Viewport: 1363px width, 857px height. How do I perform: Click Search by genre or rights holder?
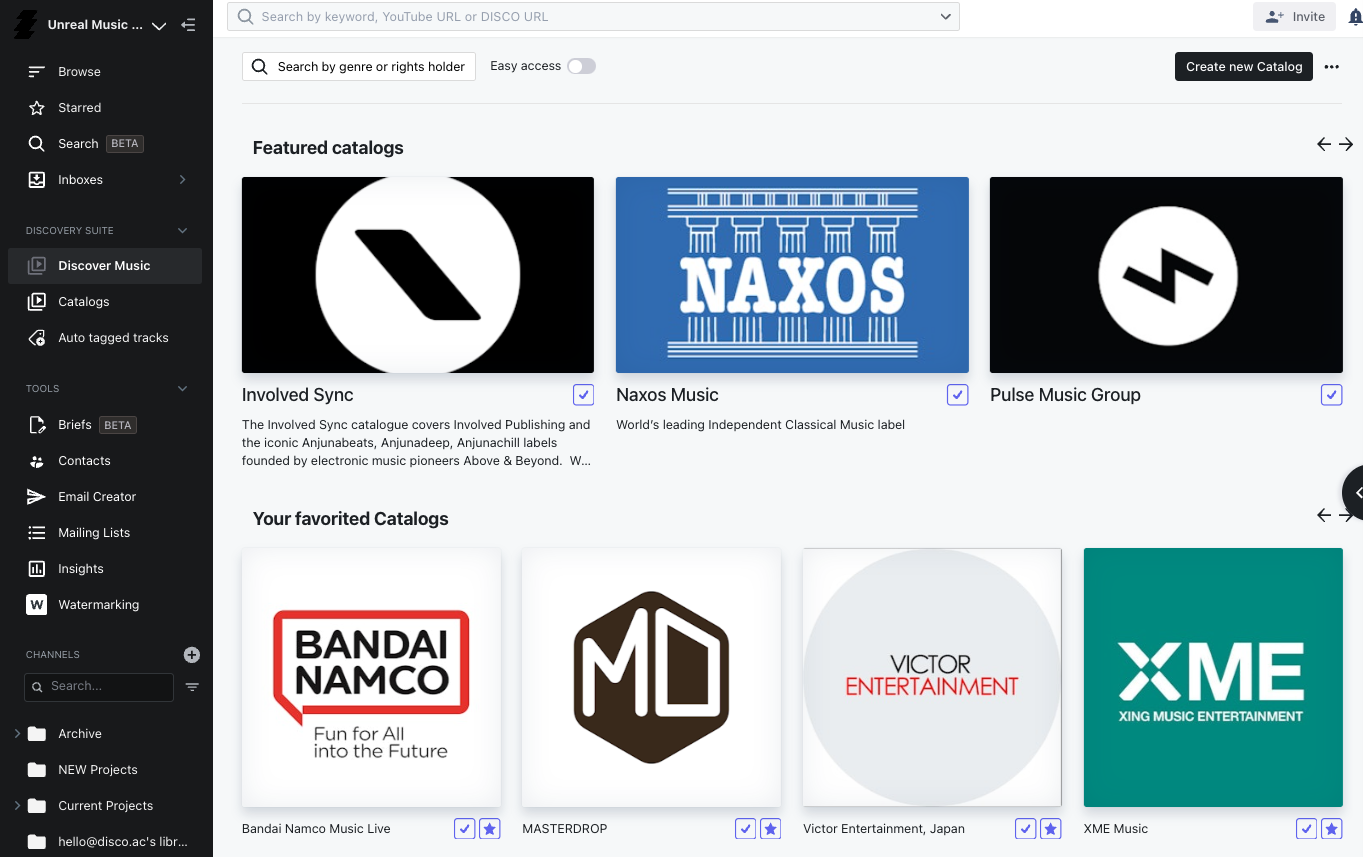click(359, 67)
